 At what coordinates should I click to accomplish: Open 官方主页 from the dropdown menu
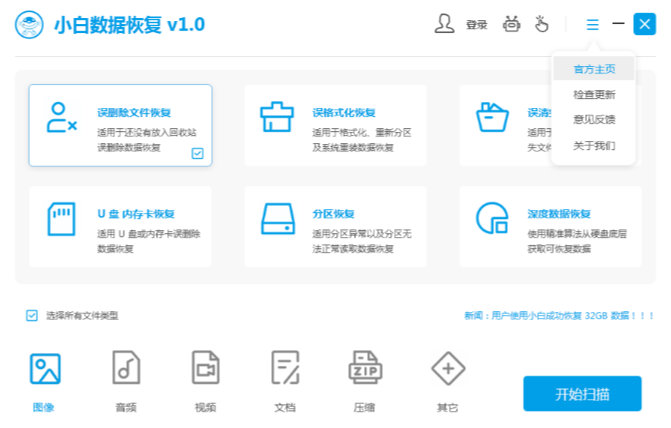click(594, 69)
